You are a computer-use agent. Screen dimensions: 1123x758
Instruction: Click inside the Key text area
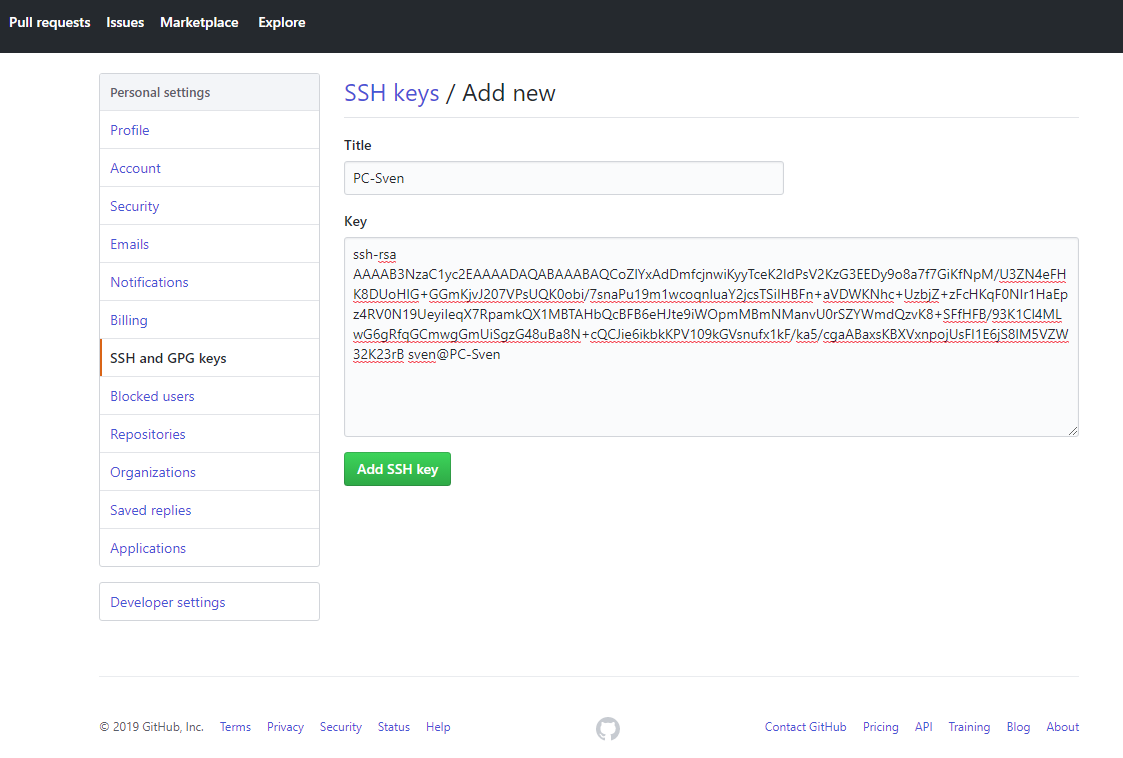coord(711,337)
